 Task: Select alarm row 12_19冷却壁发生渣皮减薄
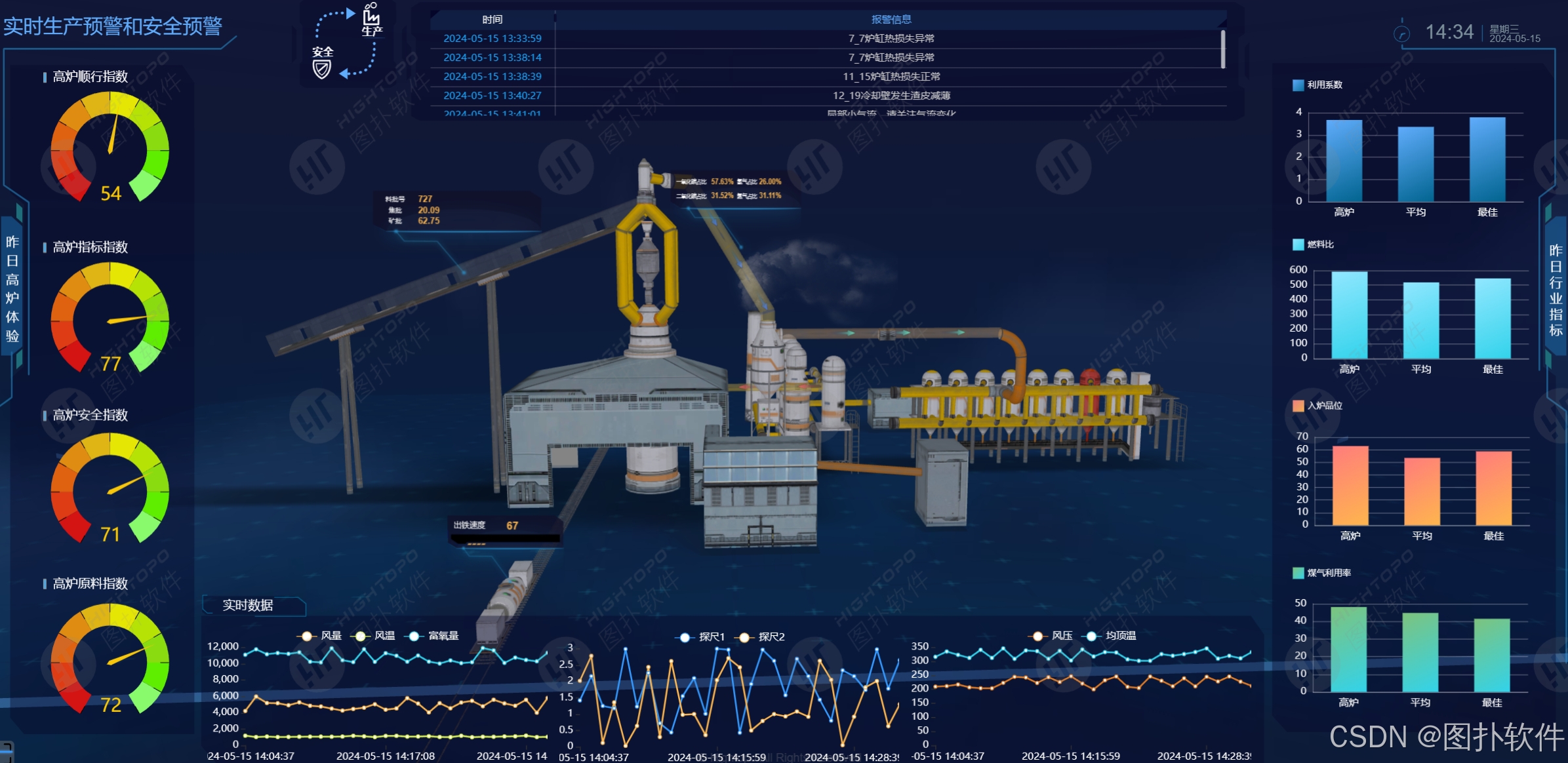(891, 96)
